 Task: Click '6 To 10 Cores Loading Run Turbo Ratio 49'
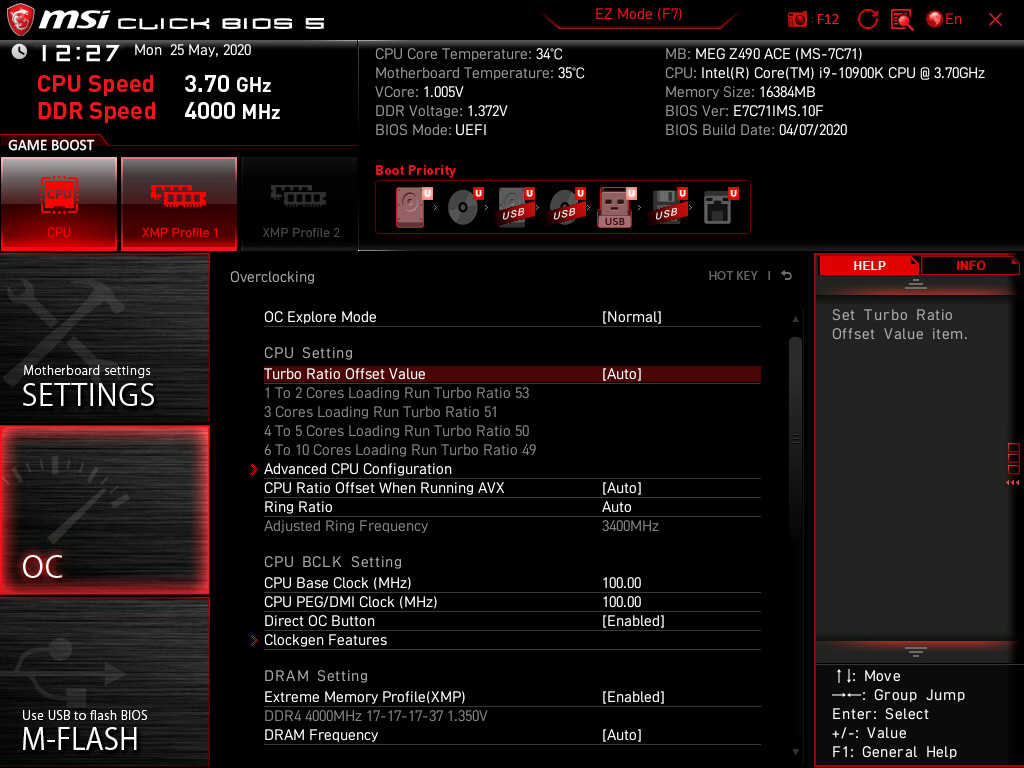click(x=400, y=450)
